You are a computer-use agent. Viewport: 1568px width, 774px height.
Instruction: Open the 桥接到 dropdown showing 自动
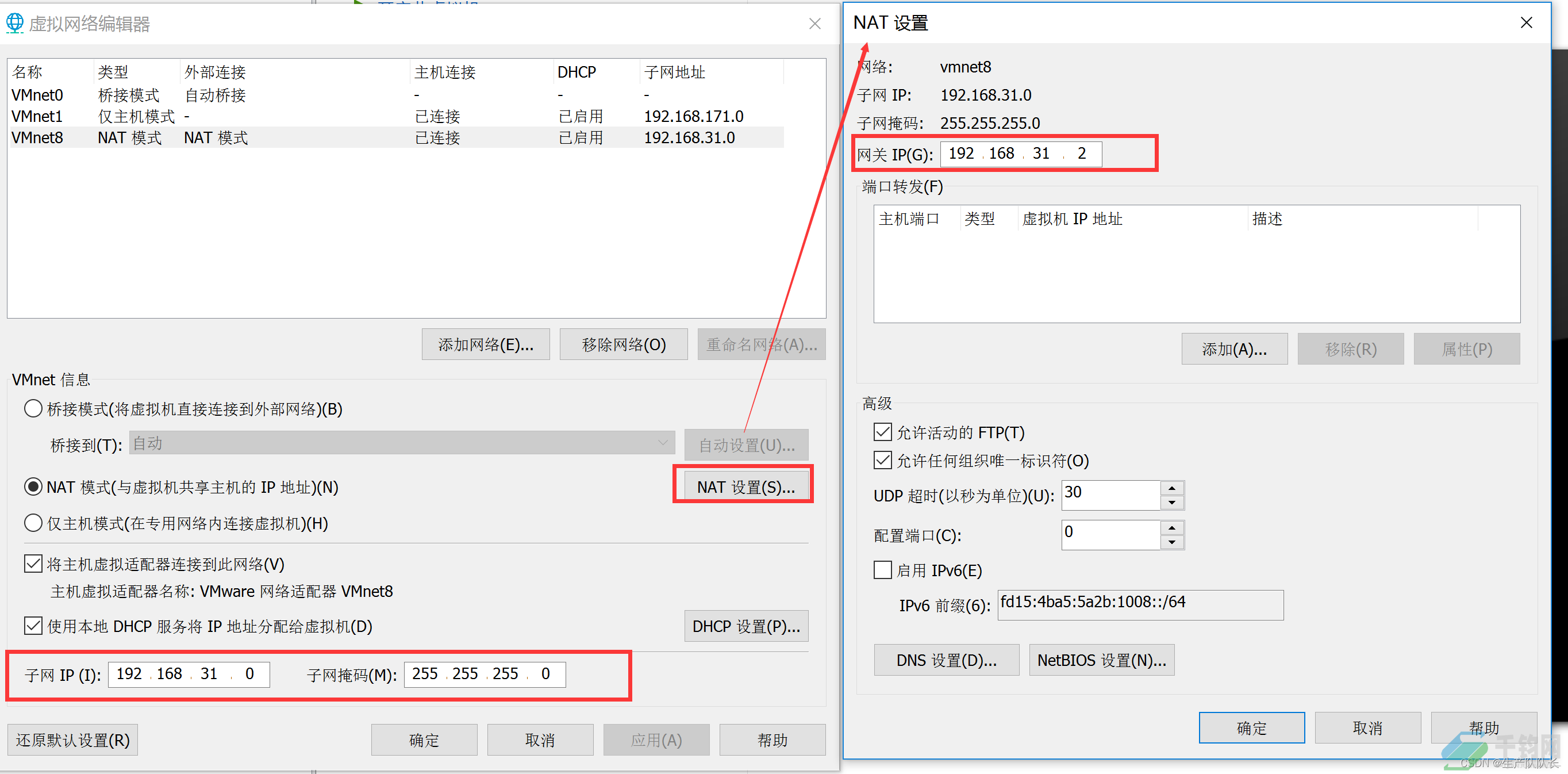(x=402, y=443)
